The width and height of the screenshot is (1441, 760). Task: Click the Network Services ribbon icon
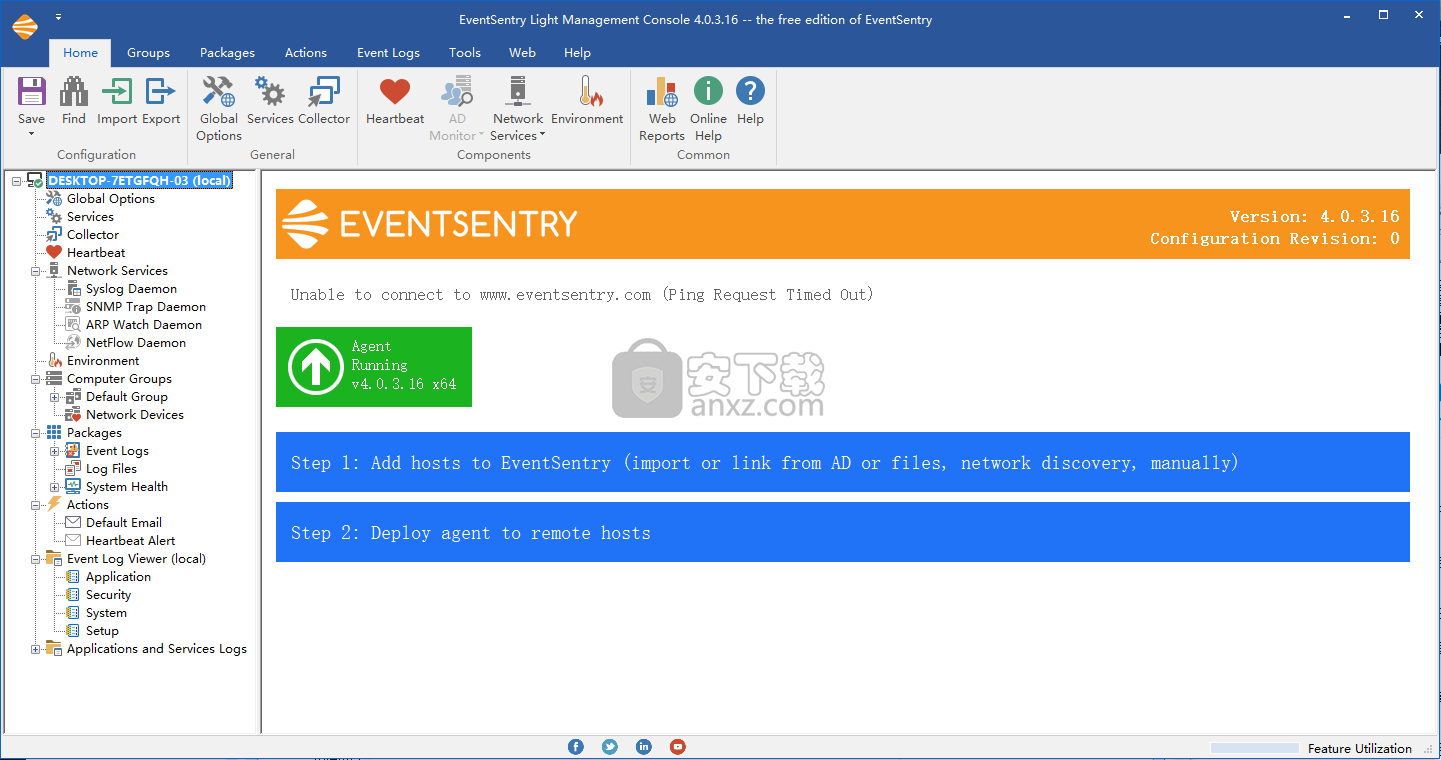tap(518, 92)
